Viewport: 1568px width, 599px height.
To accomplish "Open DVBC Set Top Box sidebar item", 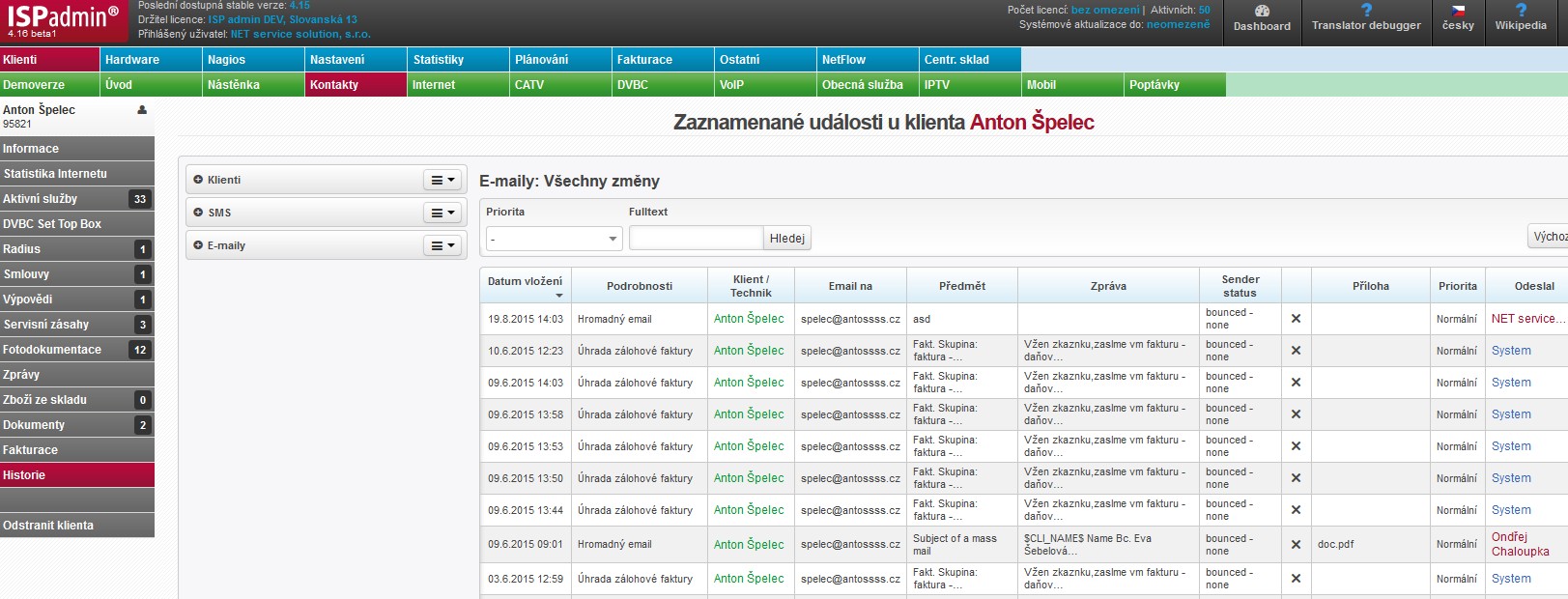I will [x=77, y=224].
